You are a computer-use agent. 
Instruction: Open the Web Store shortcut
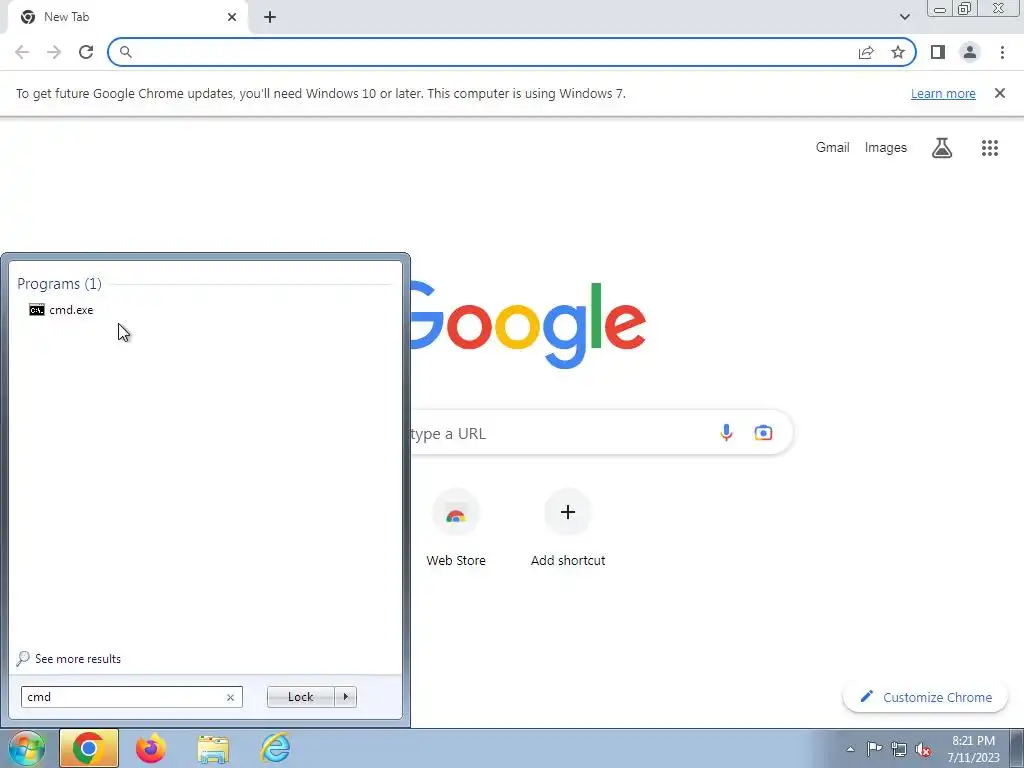point(456,528)
